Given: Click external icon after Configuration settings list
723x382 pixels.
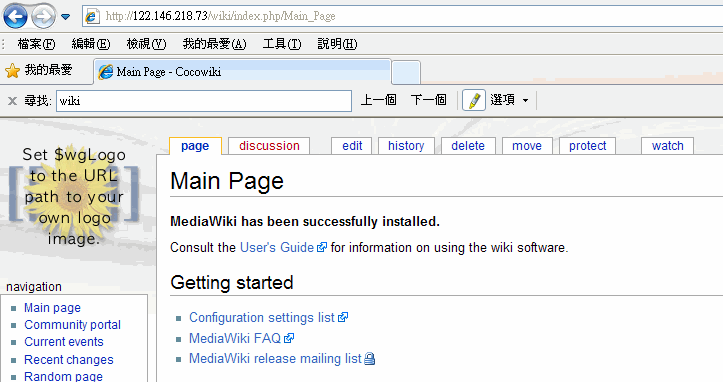Looking at the screenshot, I should [343, 317].
